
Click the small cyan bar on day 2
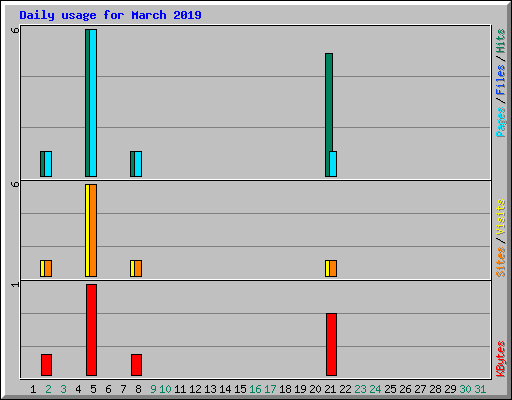click(48, 164)
